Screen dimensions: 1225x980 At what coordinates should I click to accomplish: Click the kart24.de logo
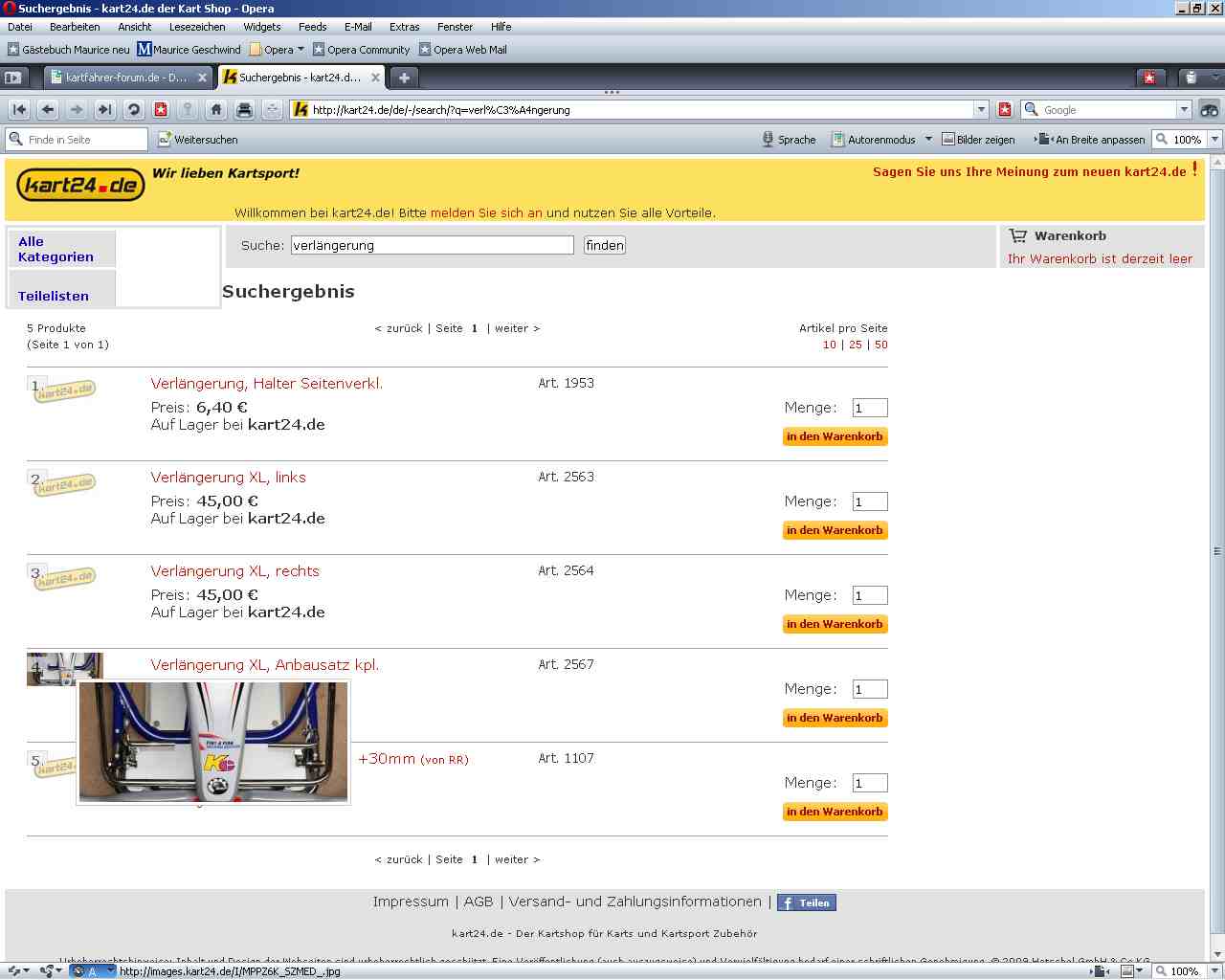tap(80, 186)
